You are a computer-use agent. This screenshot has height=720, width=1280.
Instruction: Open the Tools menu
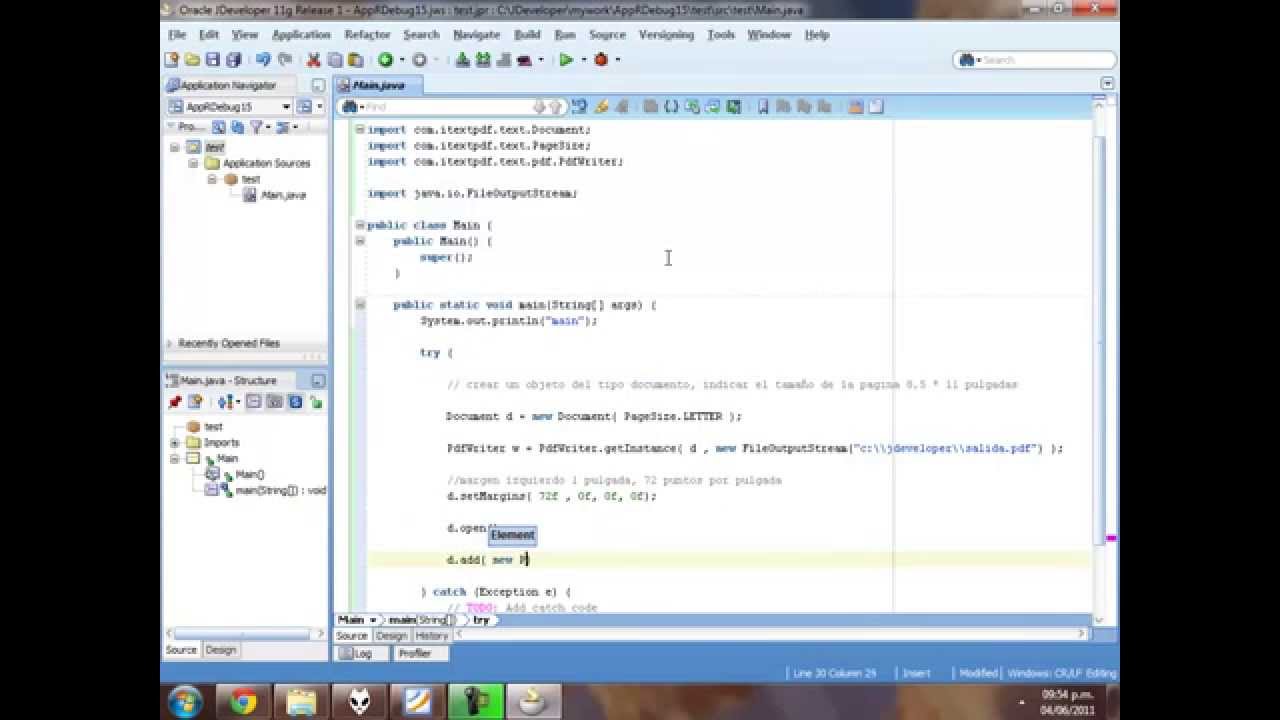click(721, 34)
